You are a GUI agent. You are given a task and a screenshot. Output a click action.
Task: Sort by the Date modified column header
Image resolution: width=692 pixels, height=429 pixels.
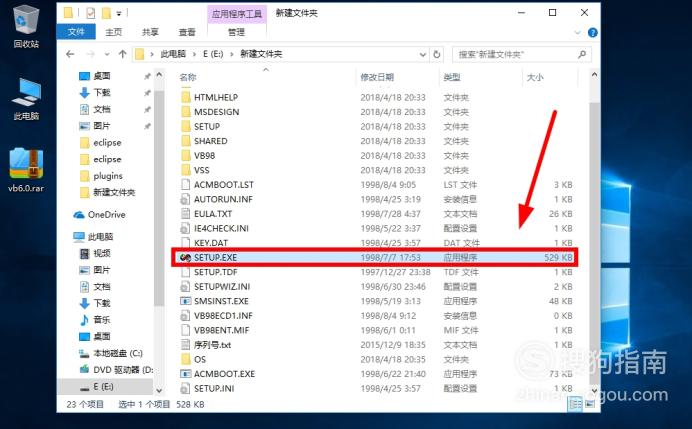pos(377,77)
